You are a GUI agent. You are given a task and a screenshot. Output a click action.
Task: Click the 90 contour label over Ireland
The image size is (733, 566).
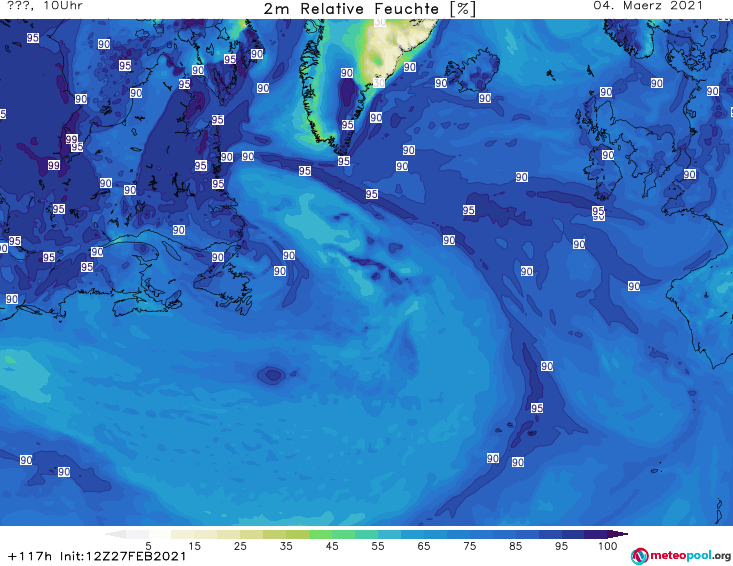608,155
